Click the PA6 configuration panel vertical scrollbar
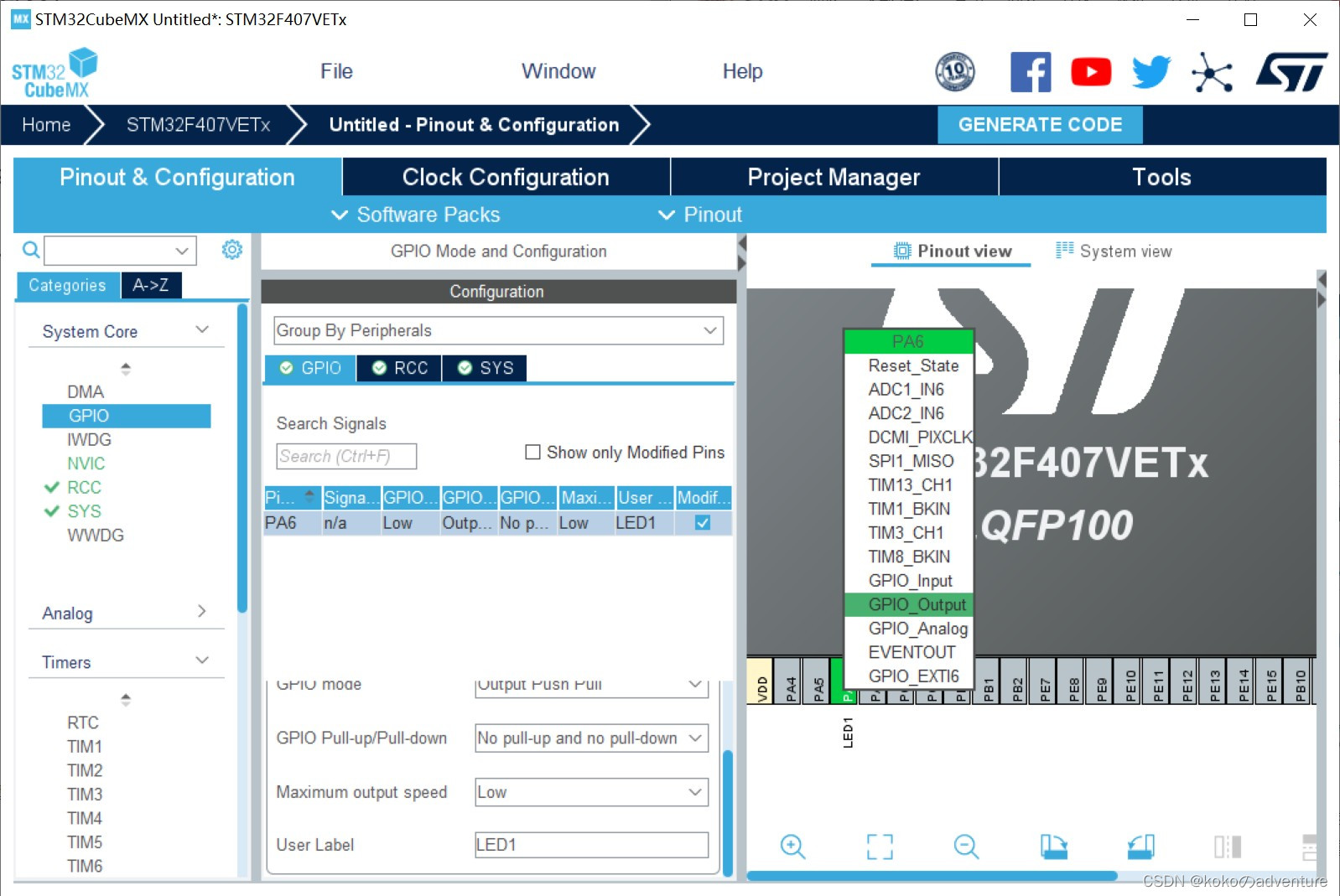This screenshot has width=1340, height=896. coord(728,811)
